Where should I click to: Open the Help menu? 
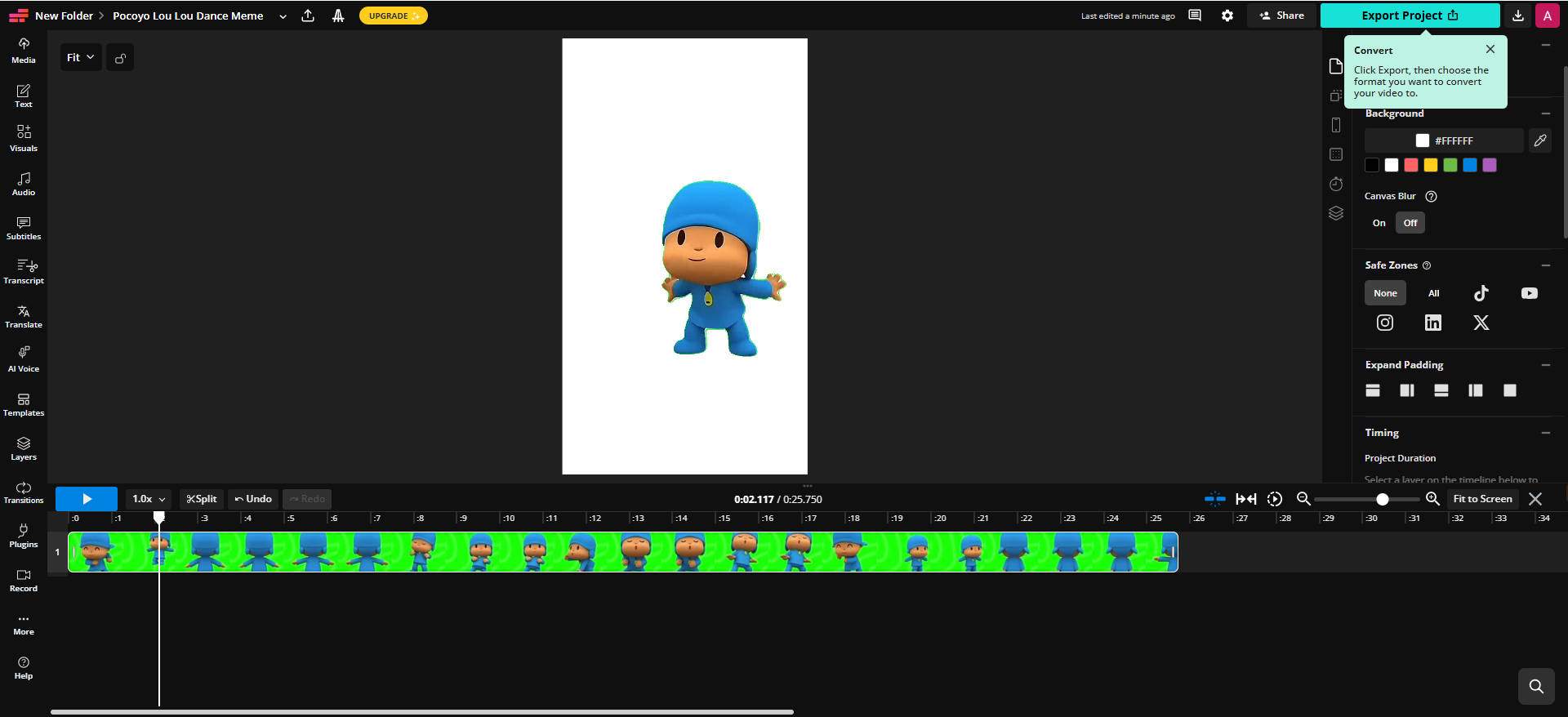(23, 668)
